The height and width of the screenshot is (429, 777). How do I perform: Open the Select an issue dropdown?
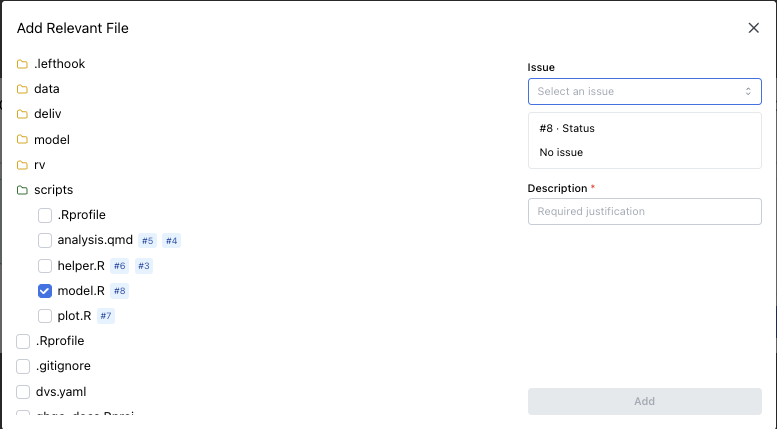click(x=644, y=92)
